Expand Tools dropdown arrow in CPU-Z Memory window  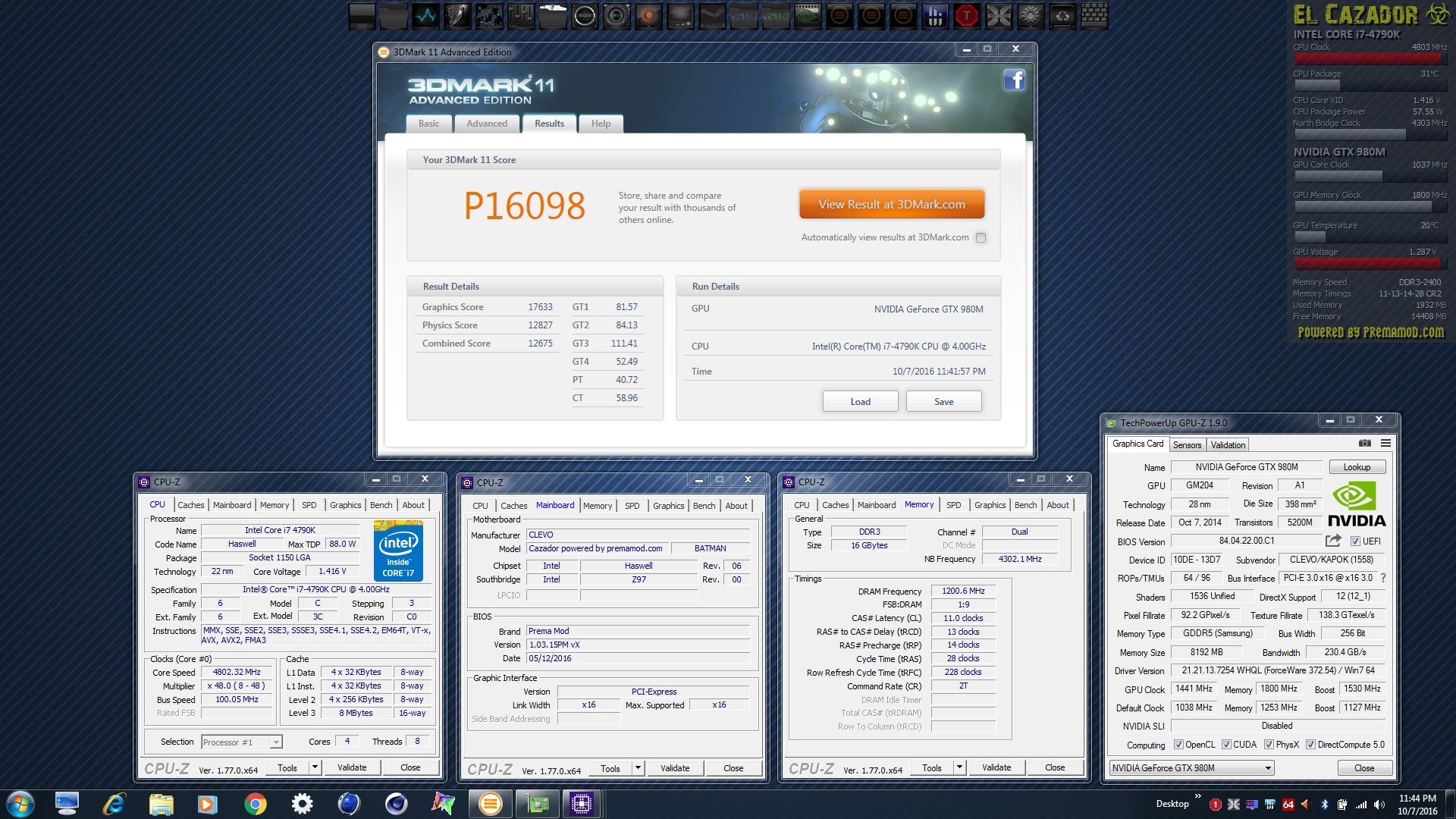click(x=959, y=767)
